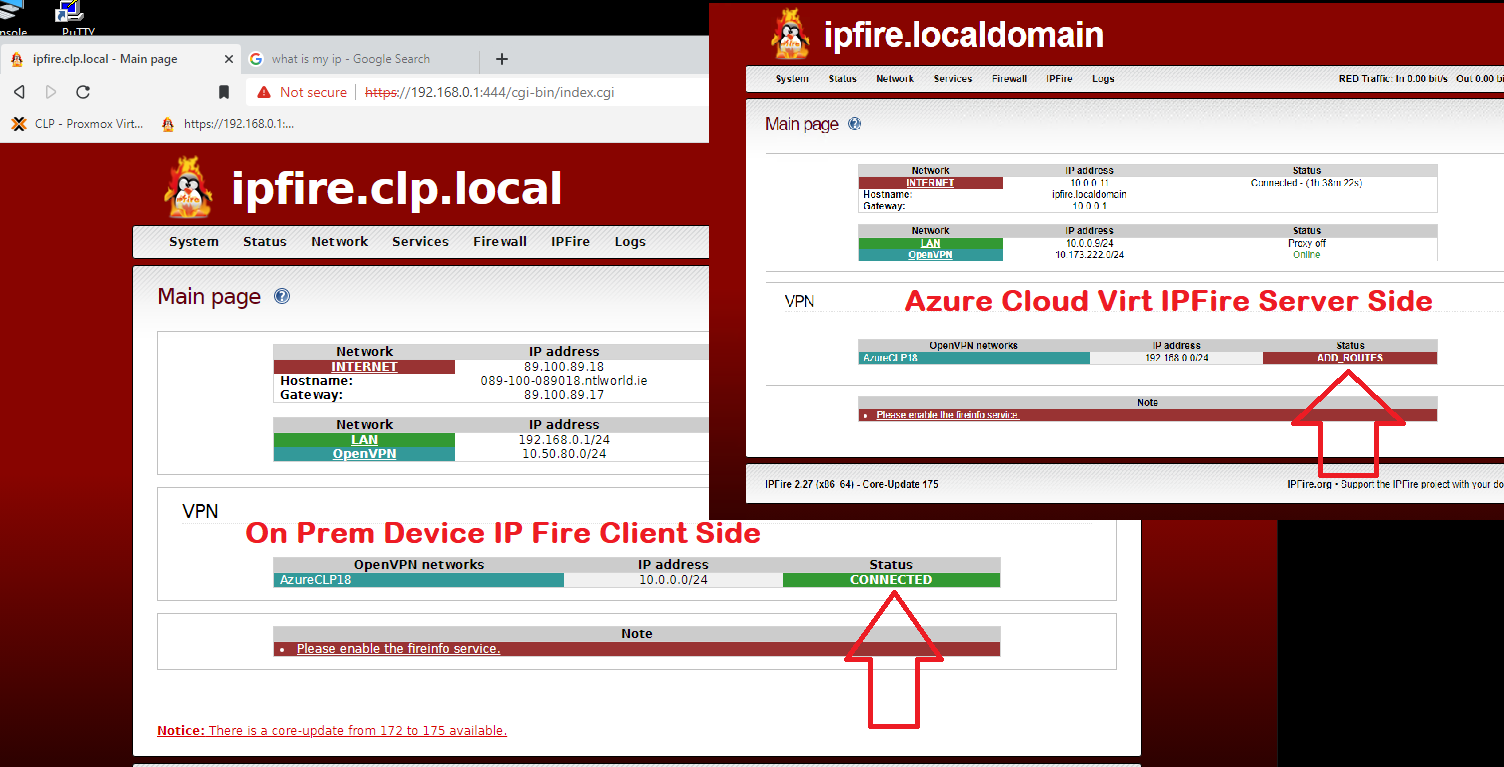Click VPN network 10.0.0.0/24

(674, 580)
